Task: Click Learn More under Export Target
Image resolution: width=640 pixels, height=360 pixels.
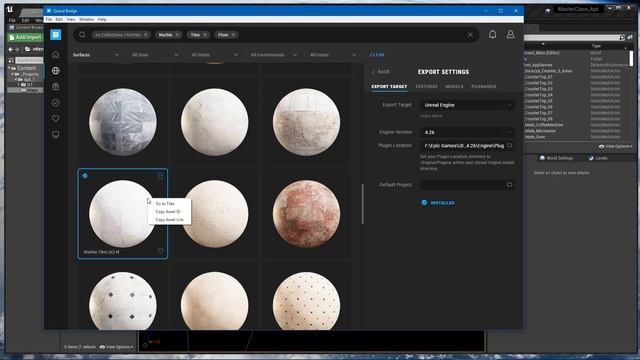Action: coord(431,116)
